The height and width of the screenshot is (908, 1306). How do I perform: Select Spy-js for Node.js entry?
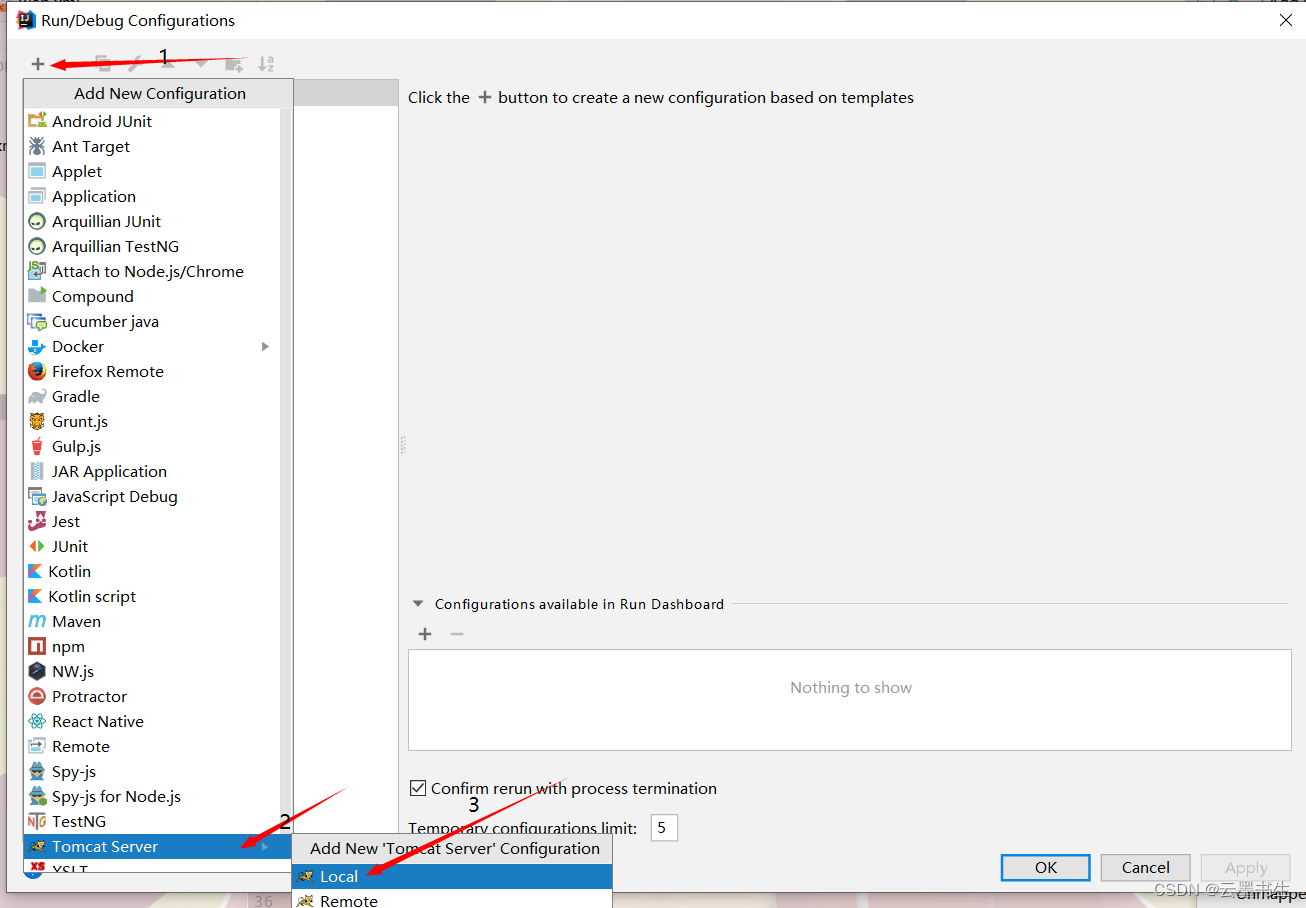click(x=152, y=796)
